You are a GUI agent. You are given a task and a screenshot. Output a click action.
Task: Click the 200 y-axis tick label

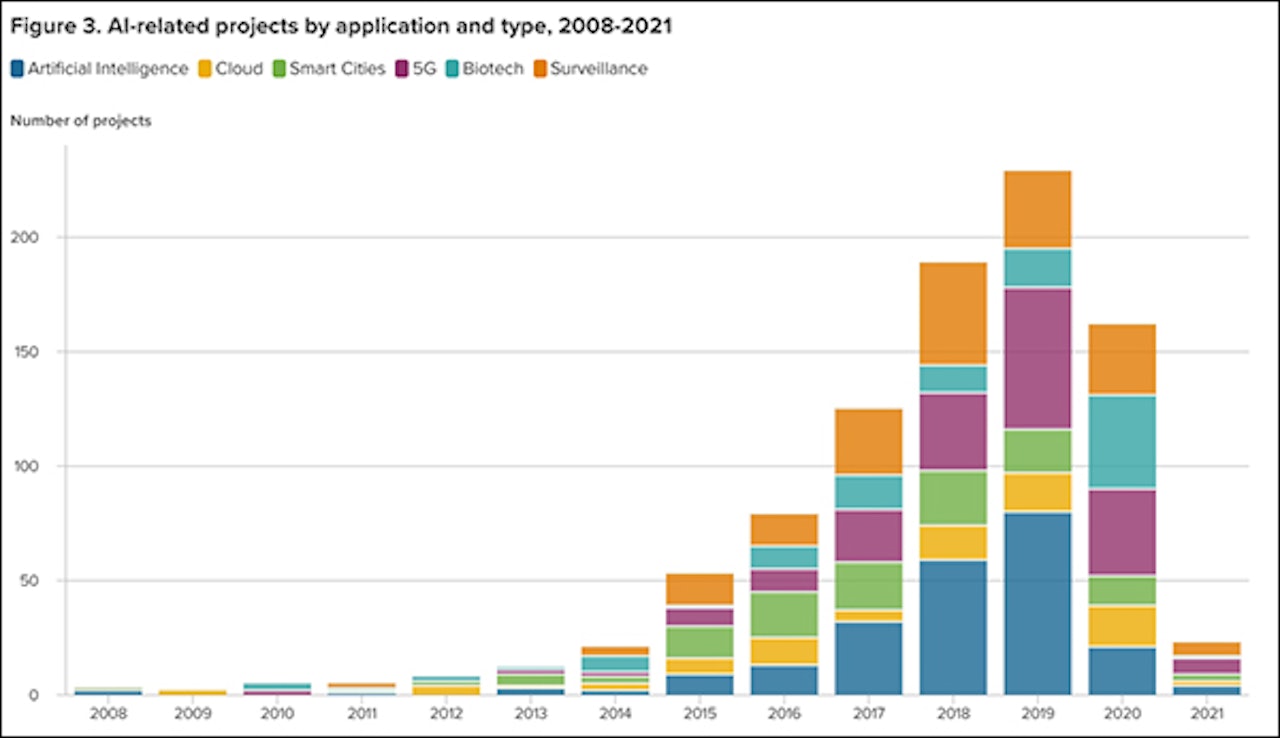34,238
